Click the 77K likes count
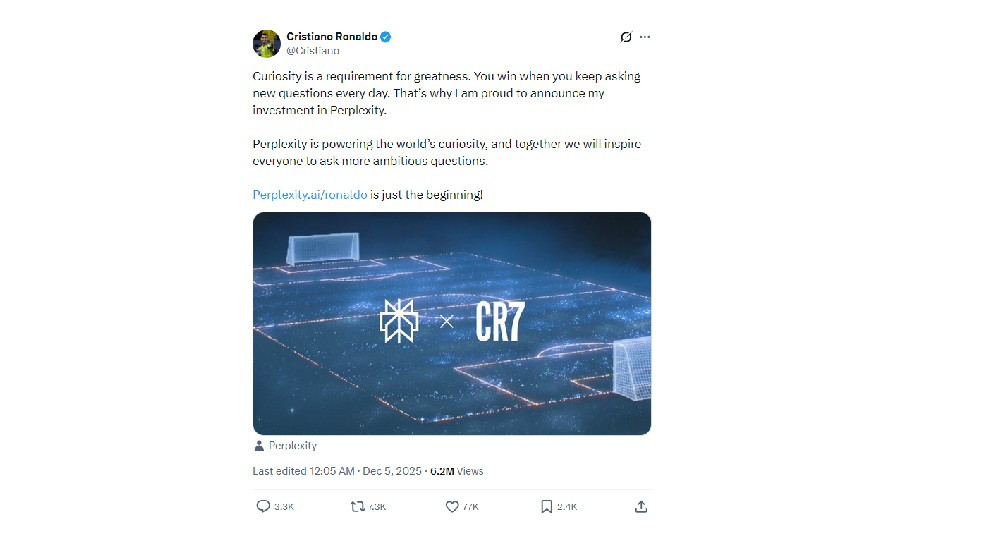This screenshot has width=982, height=543. 470,507
